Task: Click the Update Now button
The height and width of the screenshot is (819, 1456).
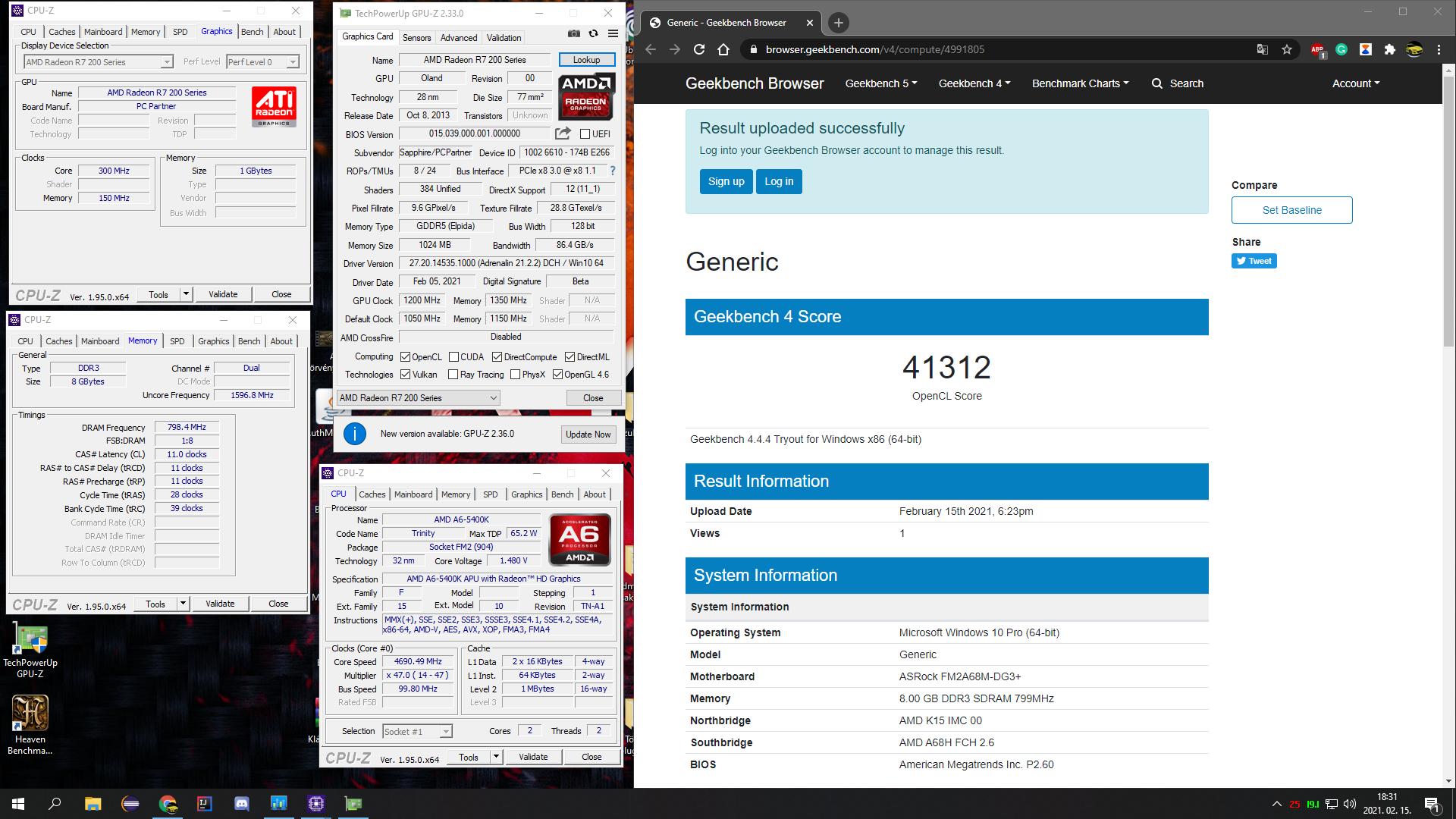Action: [x=588, y=435]
